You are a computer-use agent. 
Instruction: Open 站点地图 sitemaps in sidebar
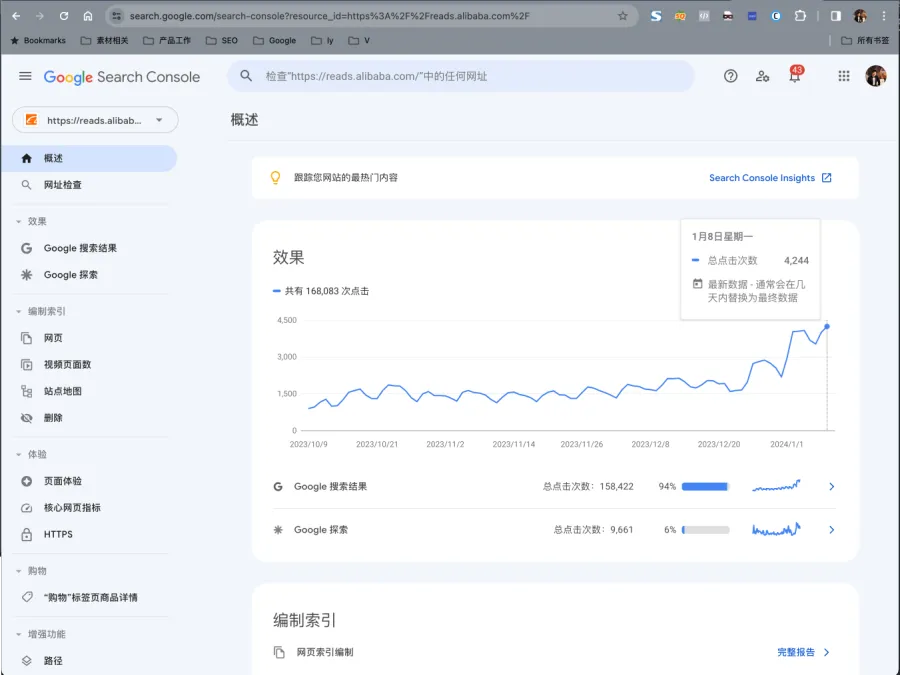(89, 391)
